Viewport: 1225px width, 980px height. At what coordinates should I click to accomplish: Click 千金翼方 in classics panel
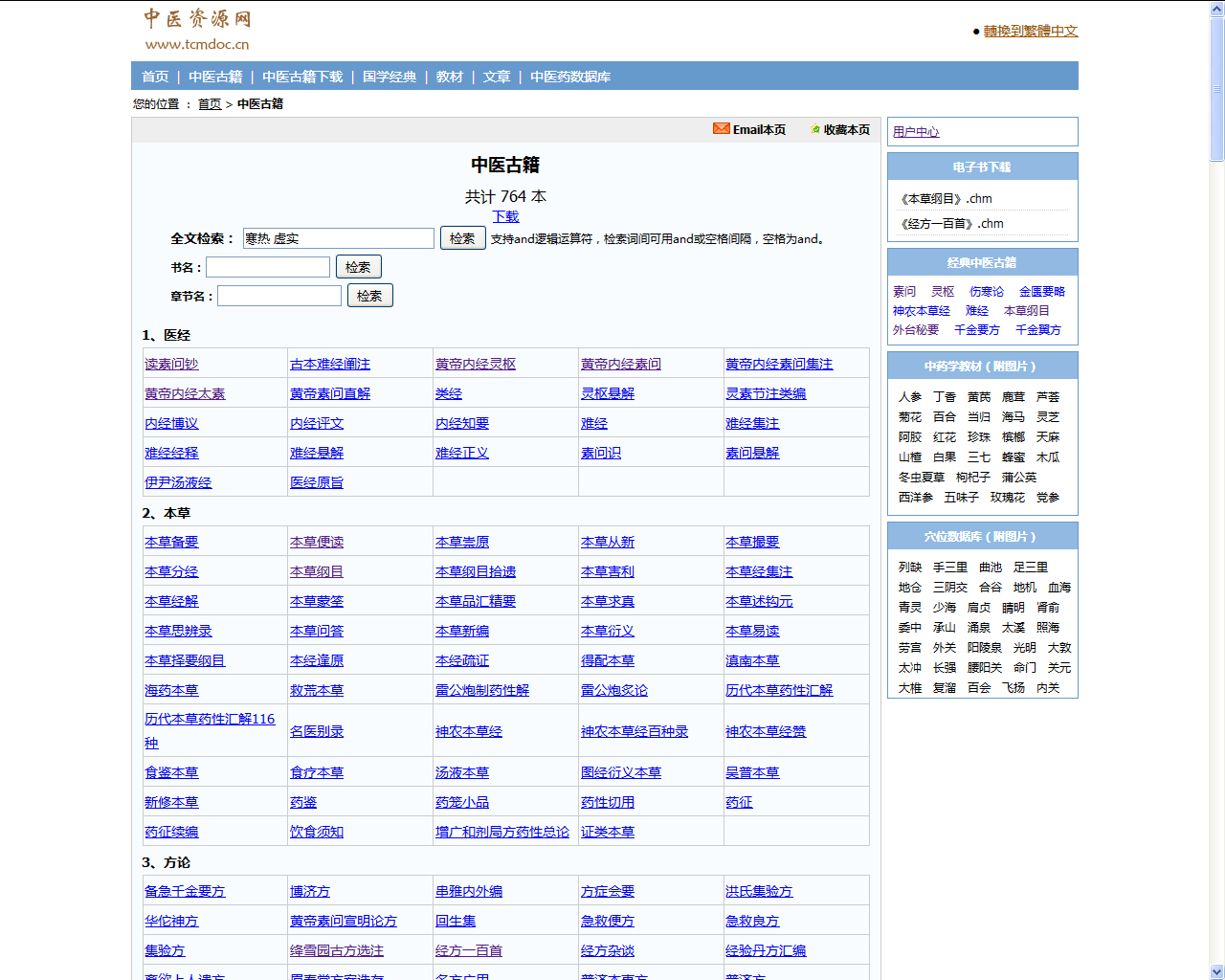(x=1038, y=330)
